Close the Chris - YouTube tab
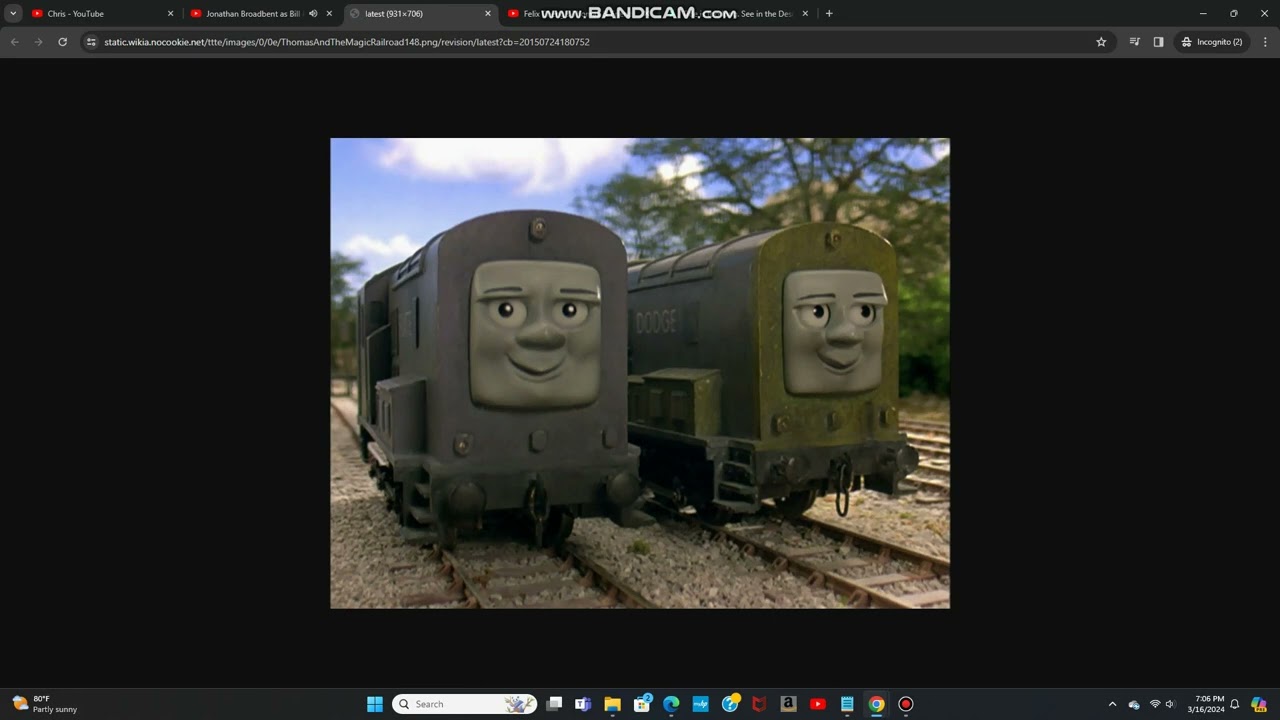The height and width of the screenshot is (720, 1280). [170, 14]
